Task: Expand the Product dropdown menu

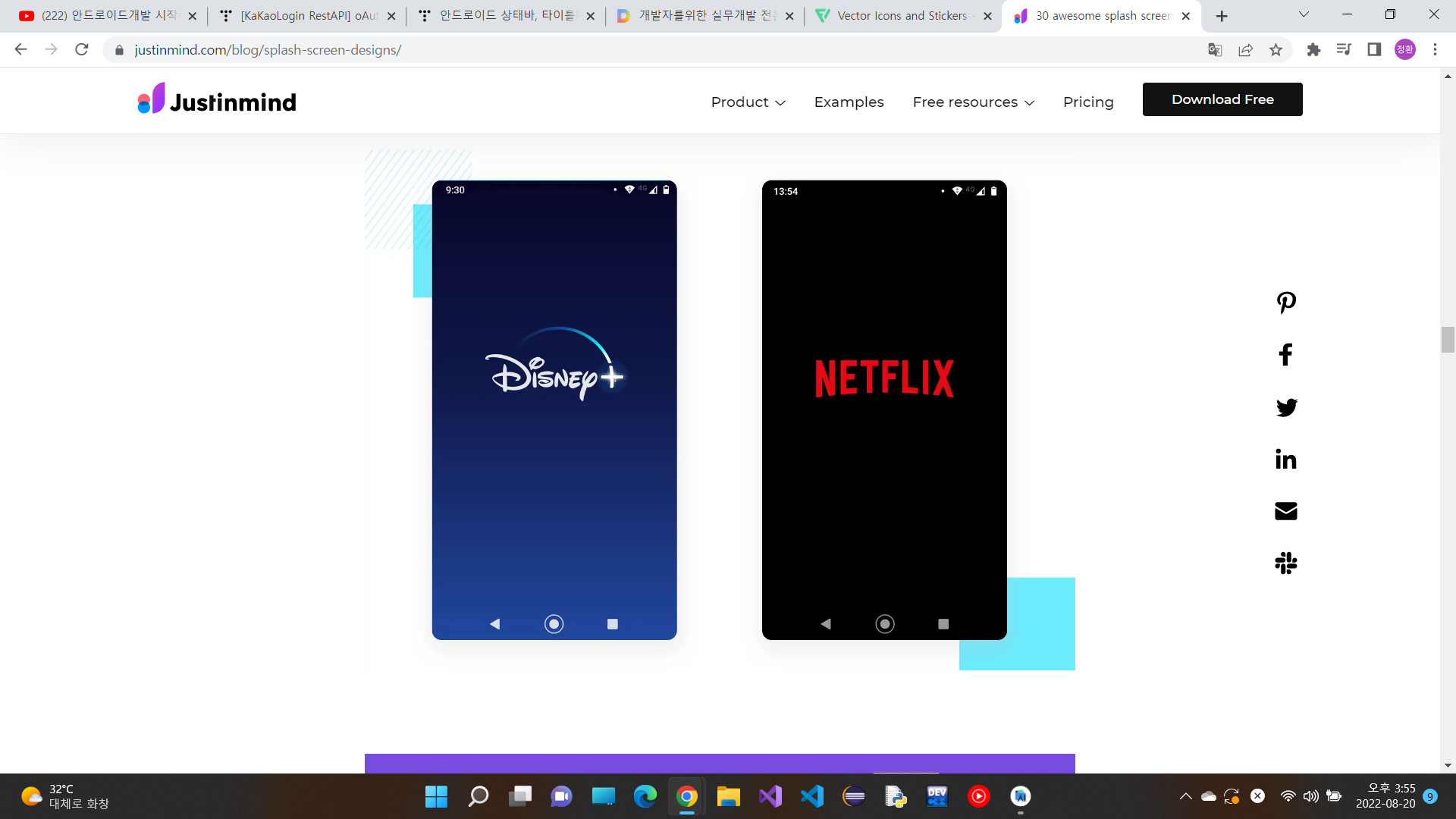Action: (x=748, y=102)
